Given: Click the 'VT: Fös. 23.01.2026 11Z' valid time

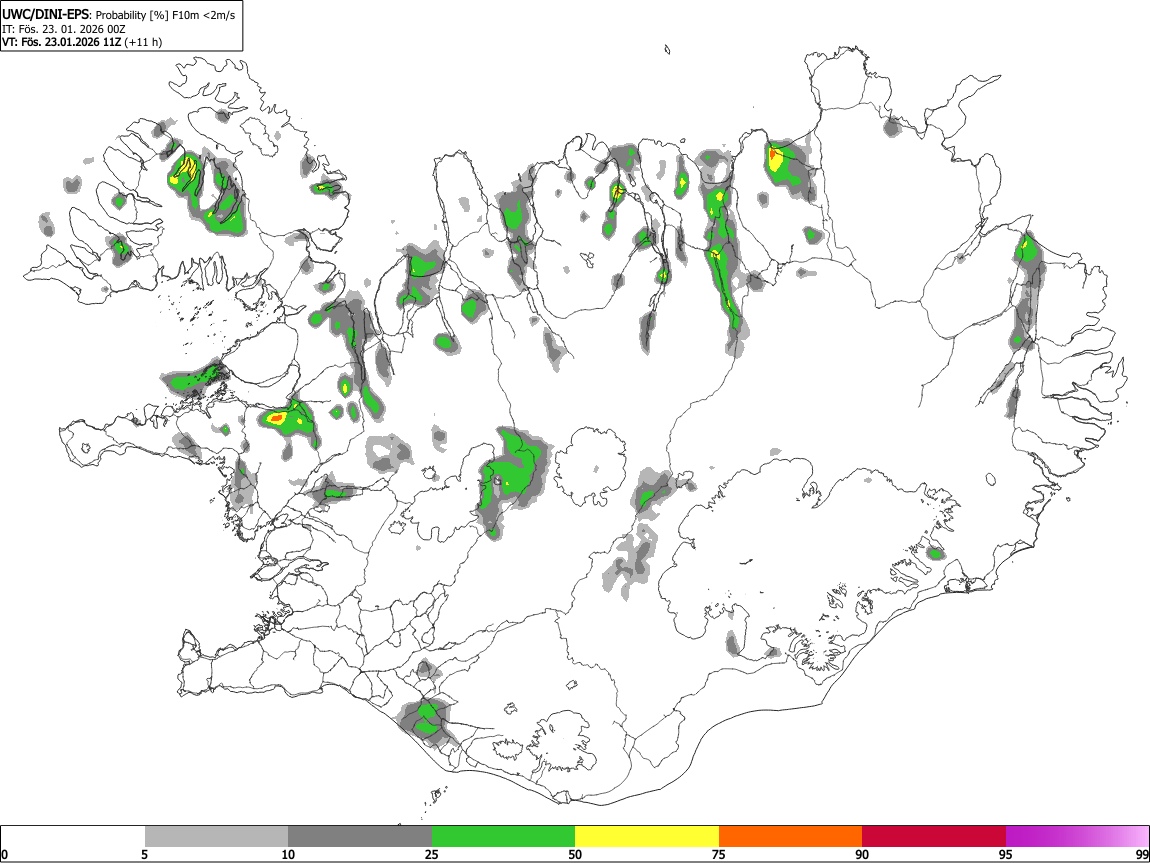Looking at the screenshot, I should [x=62, y=42].
